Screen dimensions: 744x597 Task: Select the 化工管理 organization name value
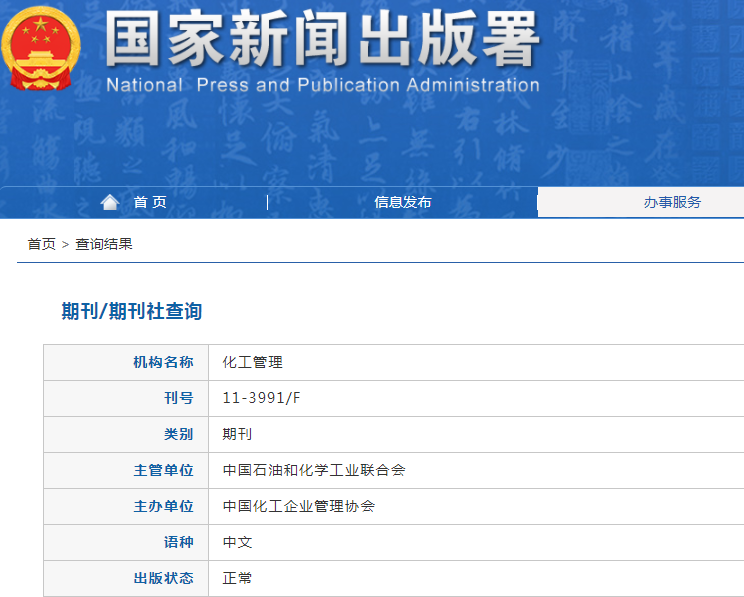click(x=253, y=362)
